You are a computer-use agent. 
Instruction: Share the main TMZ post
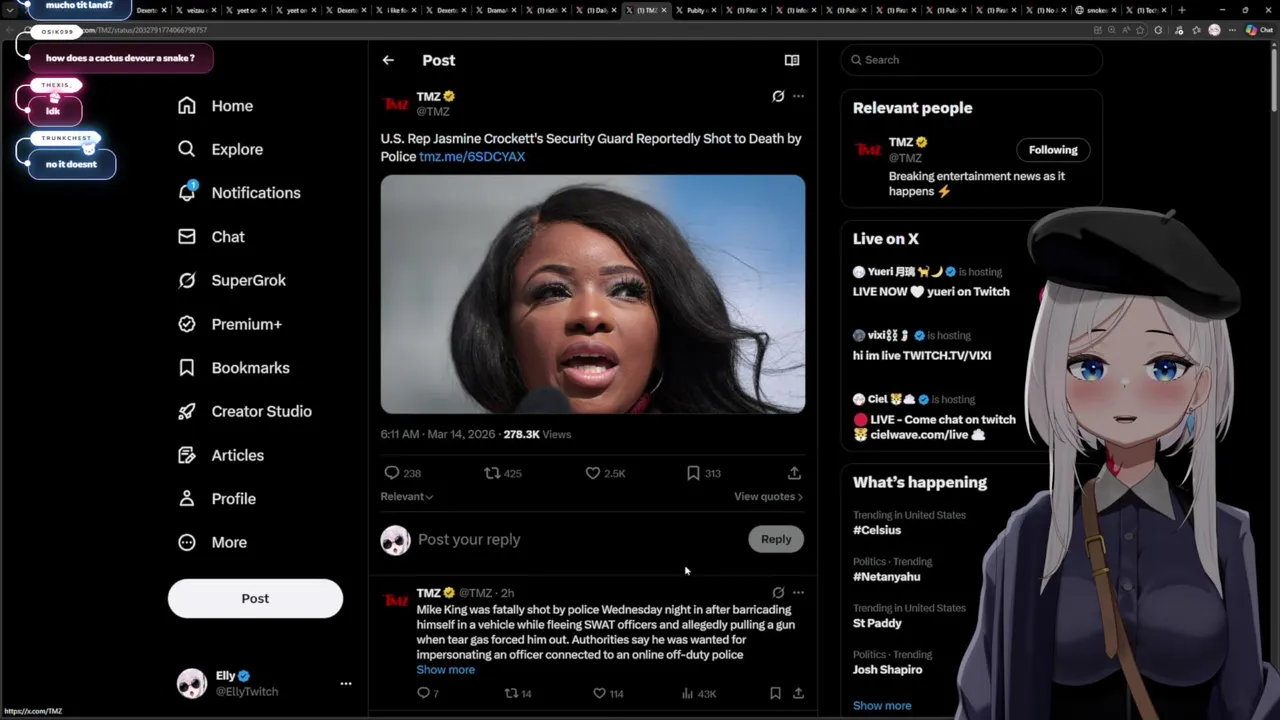[x=794, y=473]
